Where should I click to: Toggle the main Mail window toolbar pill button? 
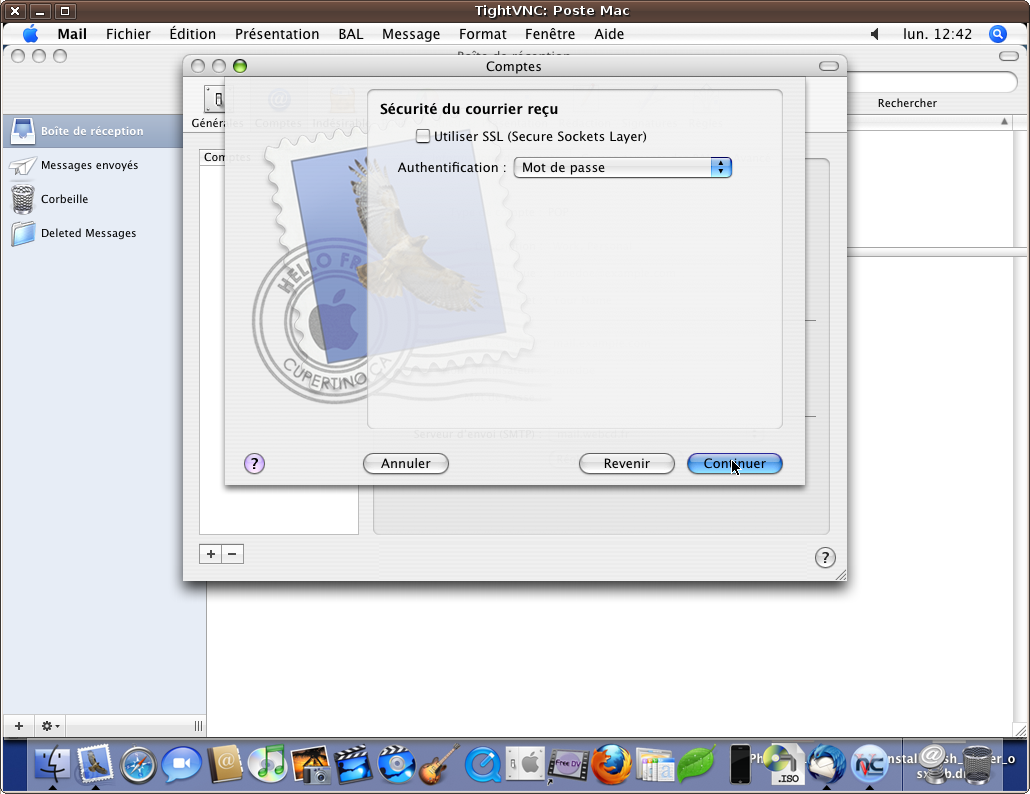point(1008,56)
